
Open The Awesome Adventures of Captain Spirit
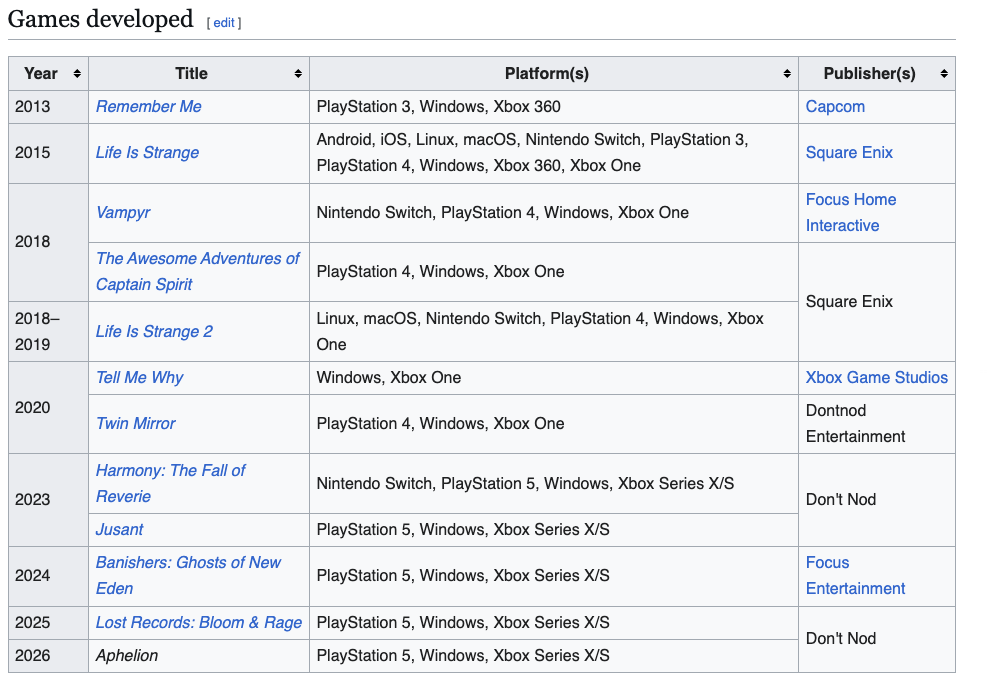click(x=197, y=259)
